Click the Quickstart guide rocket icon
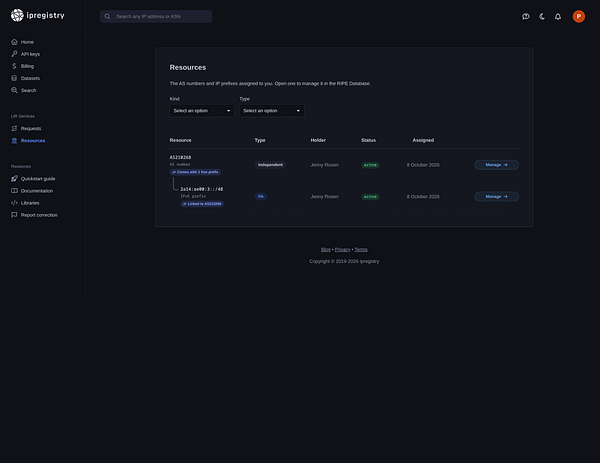Image resolution: width=600 pixels, height=463 pixels. point(14,179)
